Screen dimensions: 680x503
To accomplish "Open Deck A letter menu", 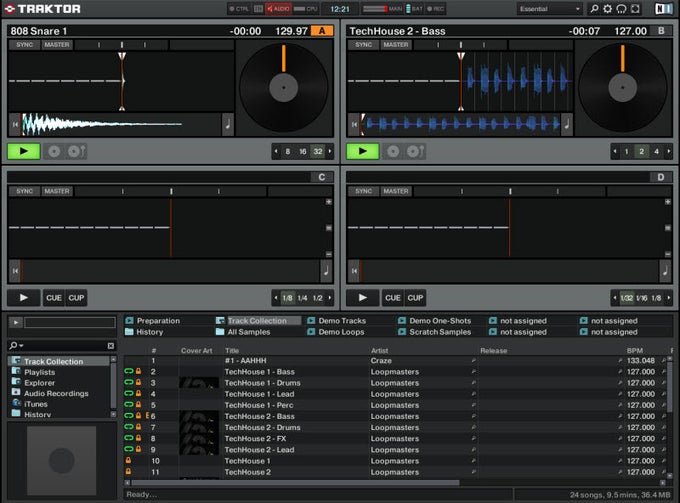I will [x=322, y=31].
